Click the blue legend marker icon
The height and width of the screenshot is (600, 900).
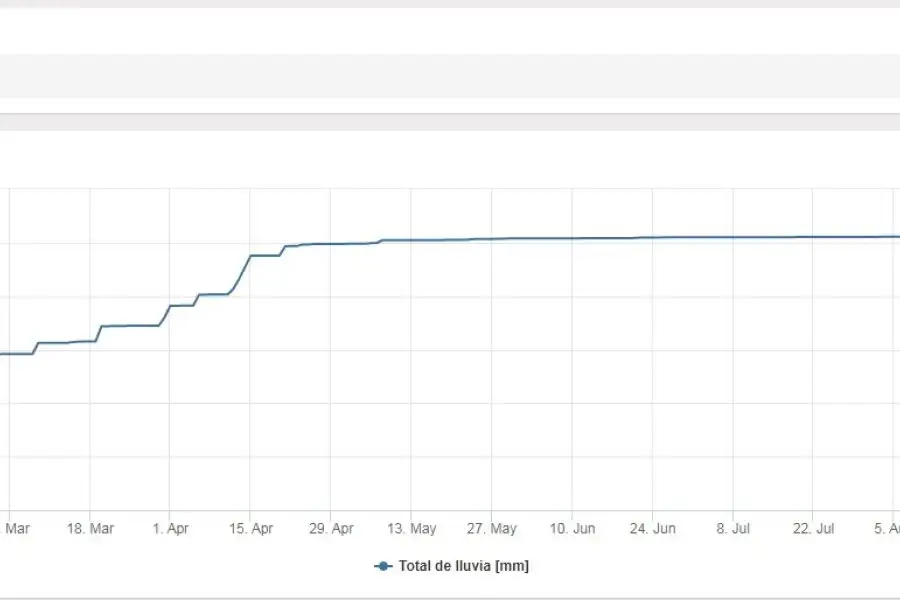pyautogui.click(x=383, y=566)
